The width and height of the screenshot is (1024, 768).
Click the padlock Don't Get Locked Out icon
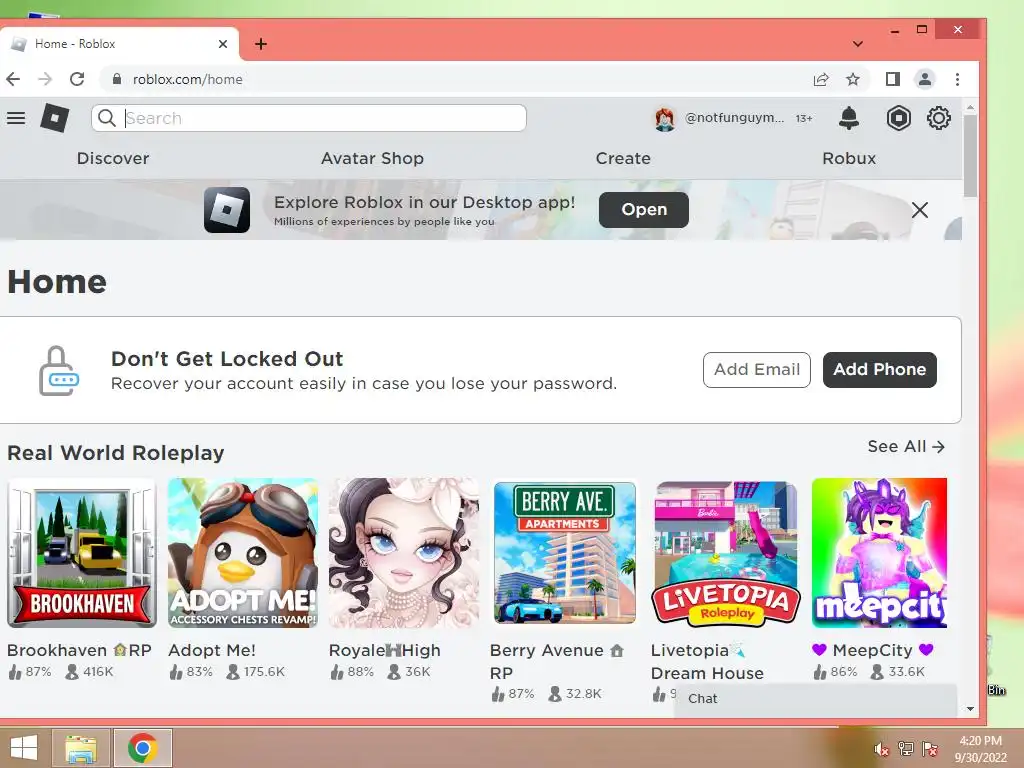pyautogui.click(x=58, y=370)
